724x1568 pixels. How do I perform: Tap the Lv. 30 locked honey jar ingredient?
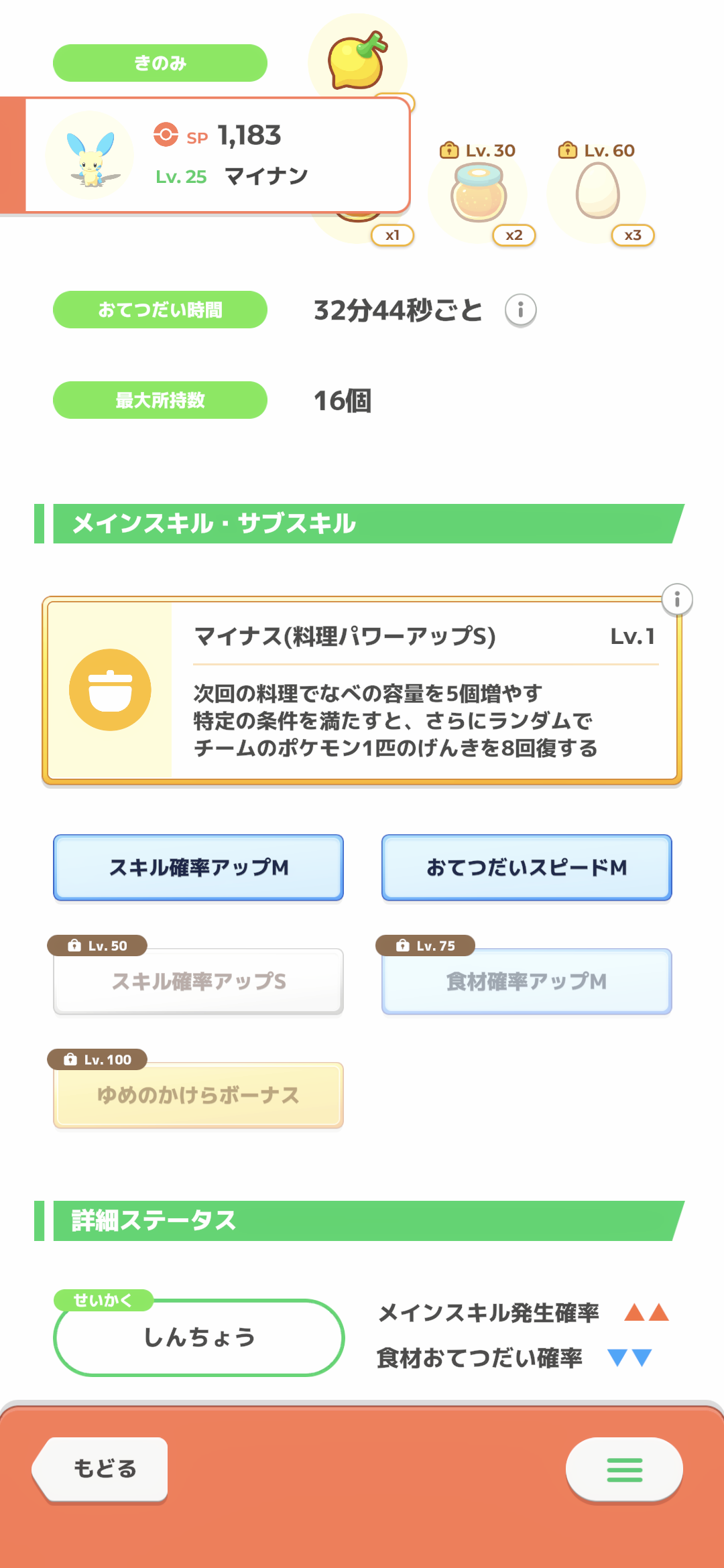click(478, 194)
